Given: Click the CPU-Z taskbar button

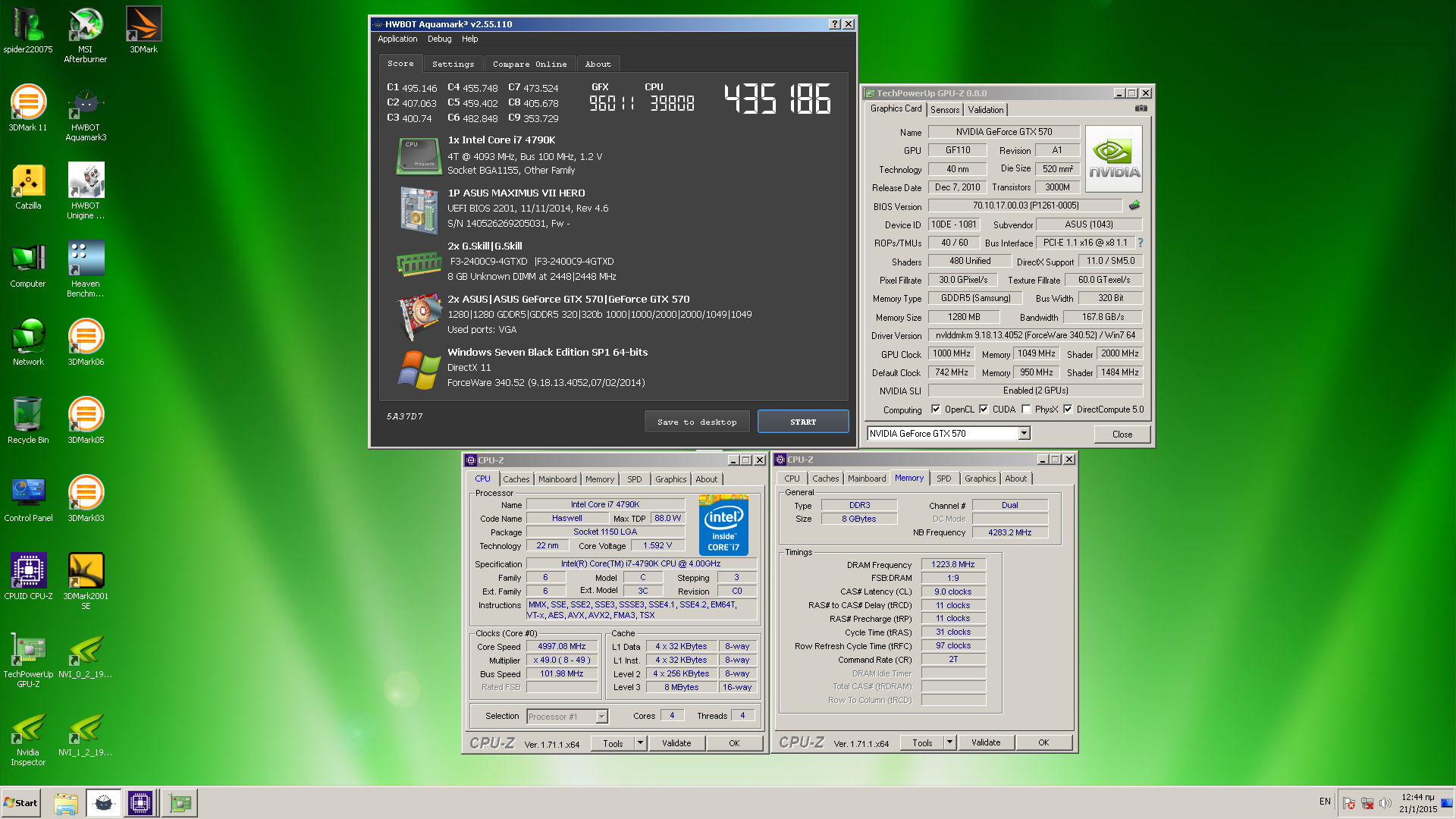Looking at the screenshot, I should coord(140,803).
